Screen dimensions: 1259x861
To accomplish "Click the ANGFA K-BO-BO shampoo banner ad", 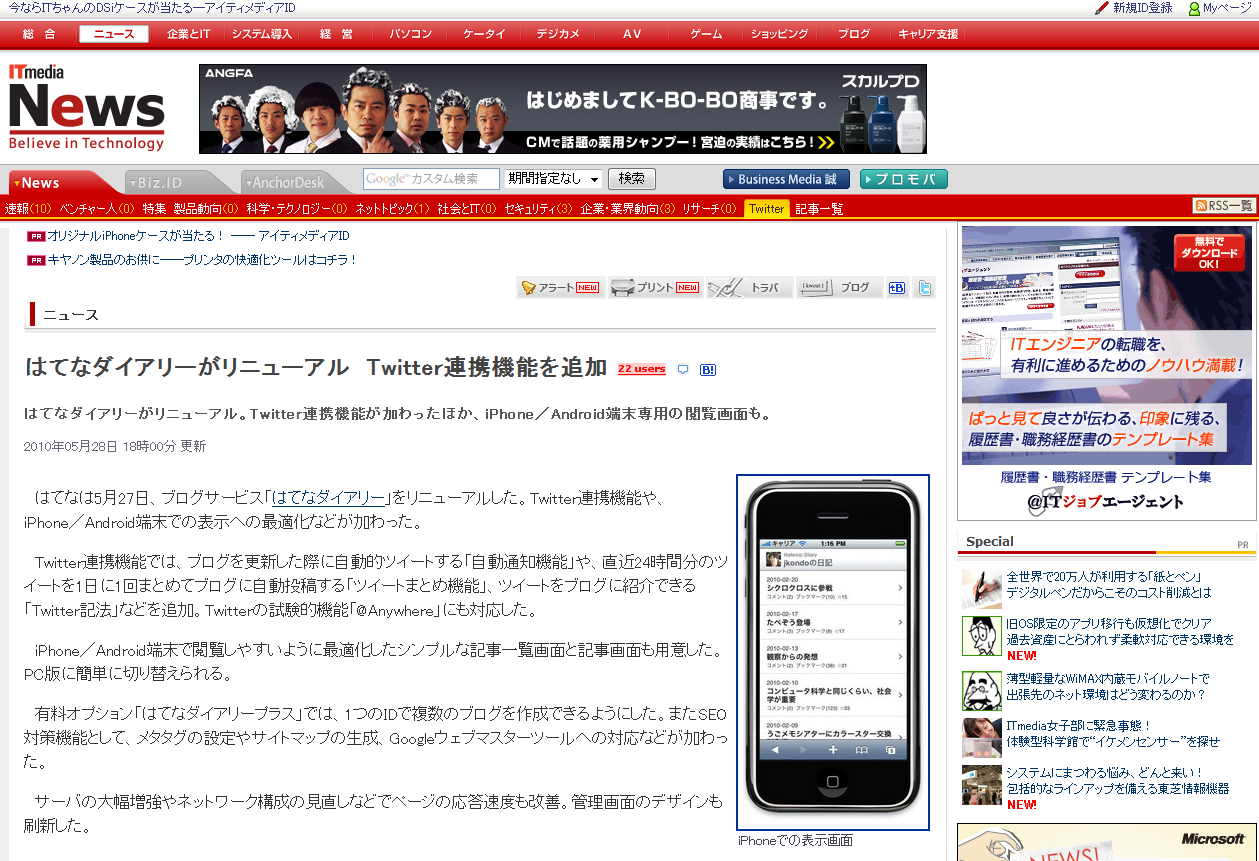I will pyautogui.click(x=563, y=109).
